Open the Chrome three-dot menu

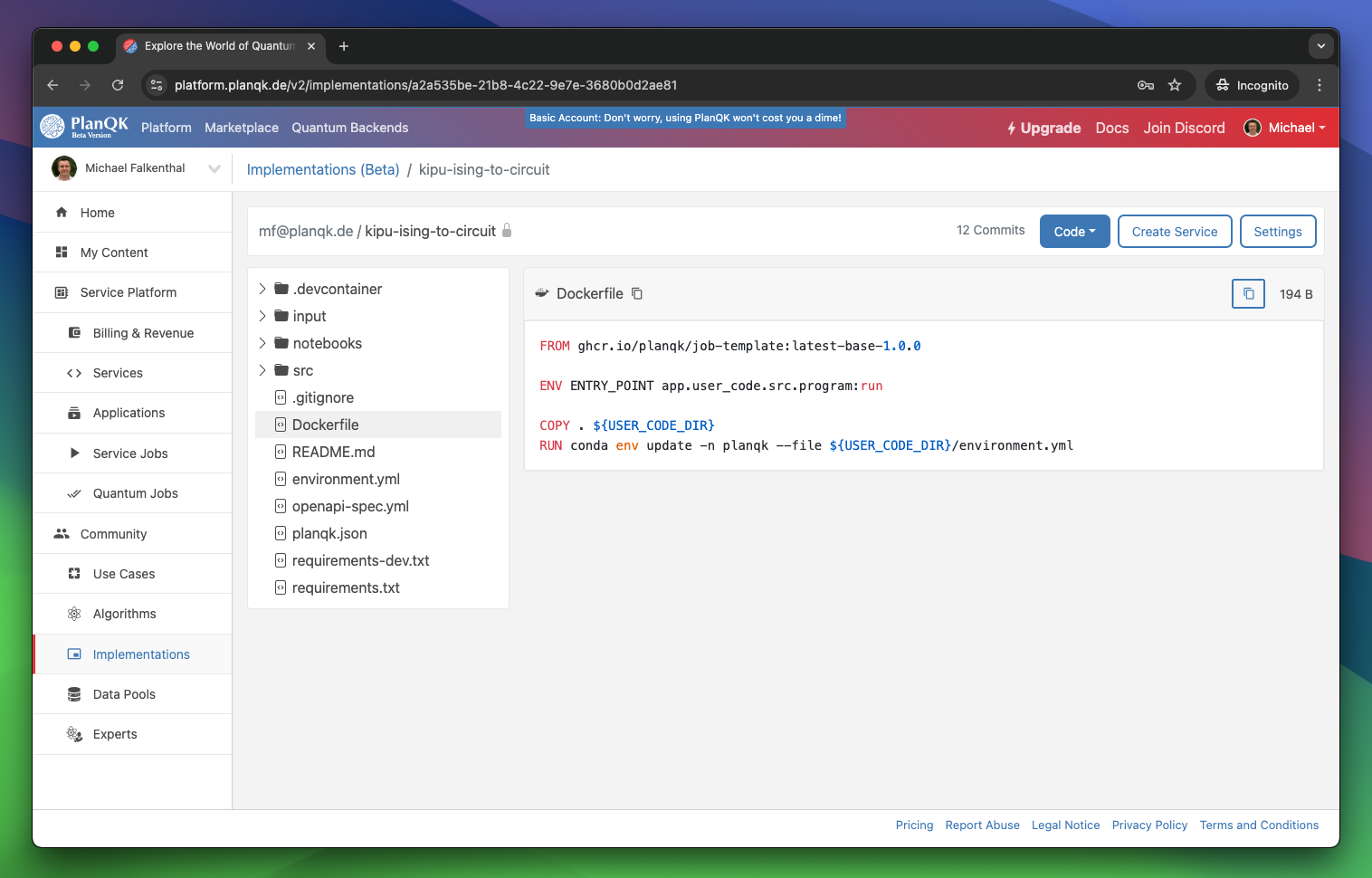pyautogui.click(x=1320, y=85)
